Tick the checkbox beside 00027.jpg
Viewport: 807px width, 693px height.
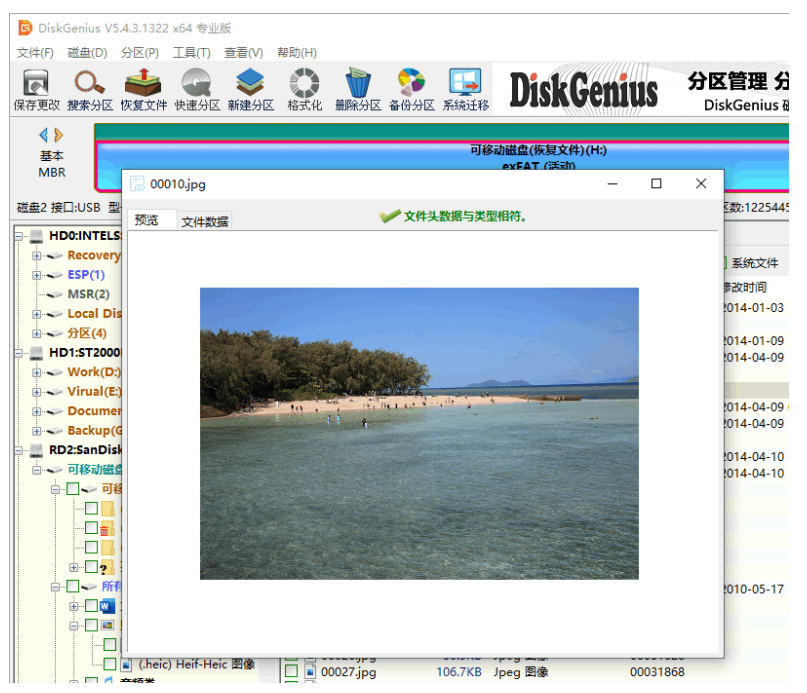[292, 672]
